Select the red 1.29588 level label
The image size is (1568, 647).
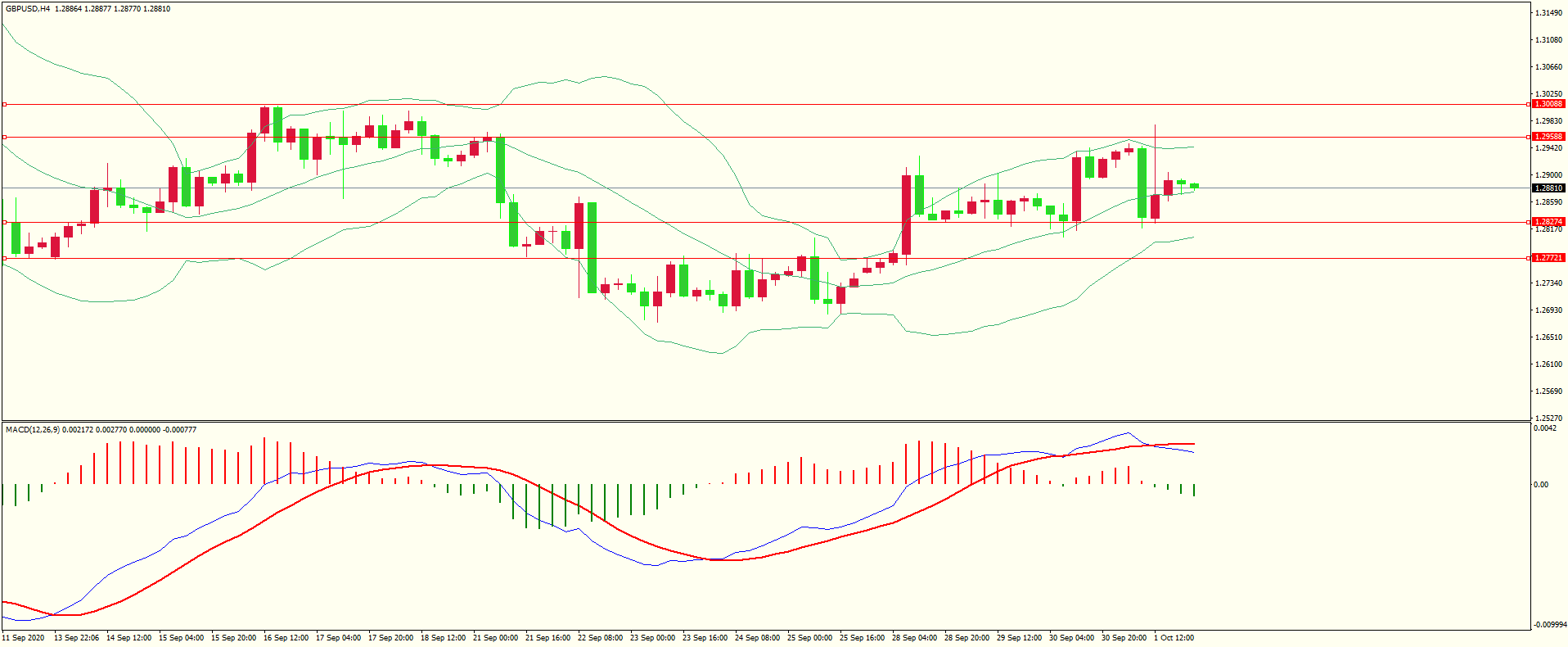(1548, 137)
